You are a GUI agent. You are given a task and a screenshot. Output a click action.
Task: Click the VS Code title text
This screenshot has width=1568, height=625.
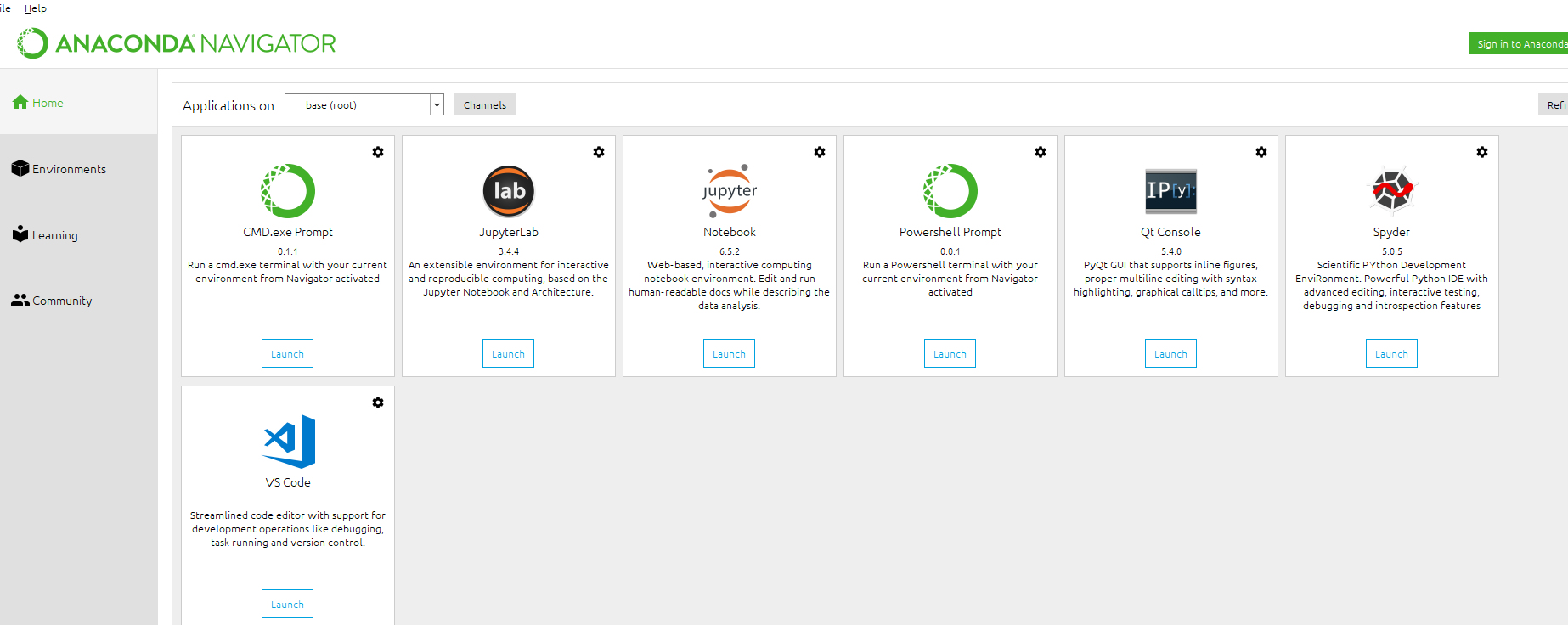[x=288, y=482]
